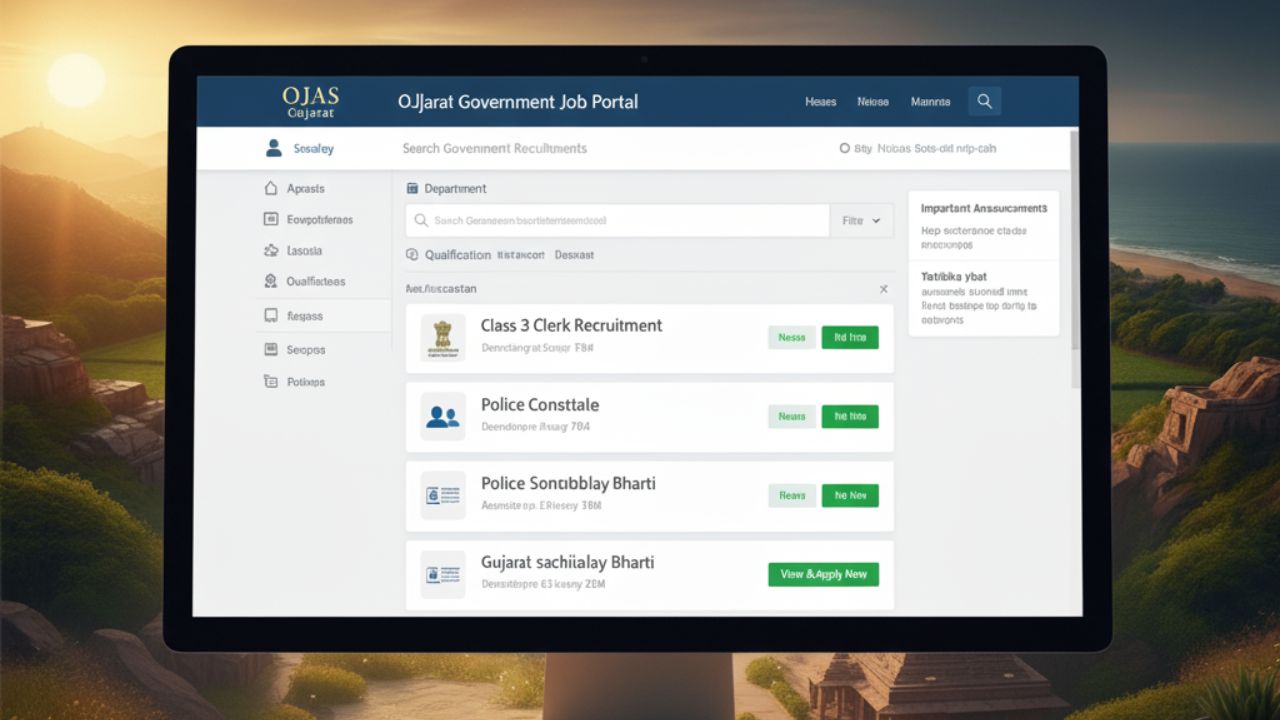Click the search magnifier icon in header
Screen dimensions: 1280x720
984,101
